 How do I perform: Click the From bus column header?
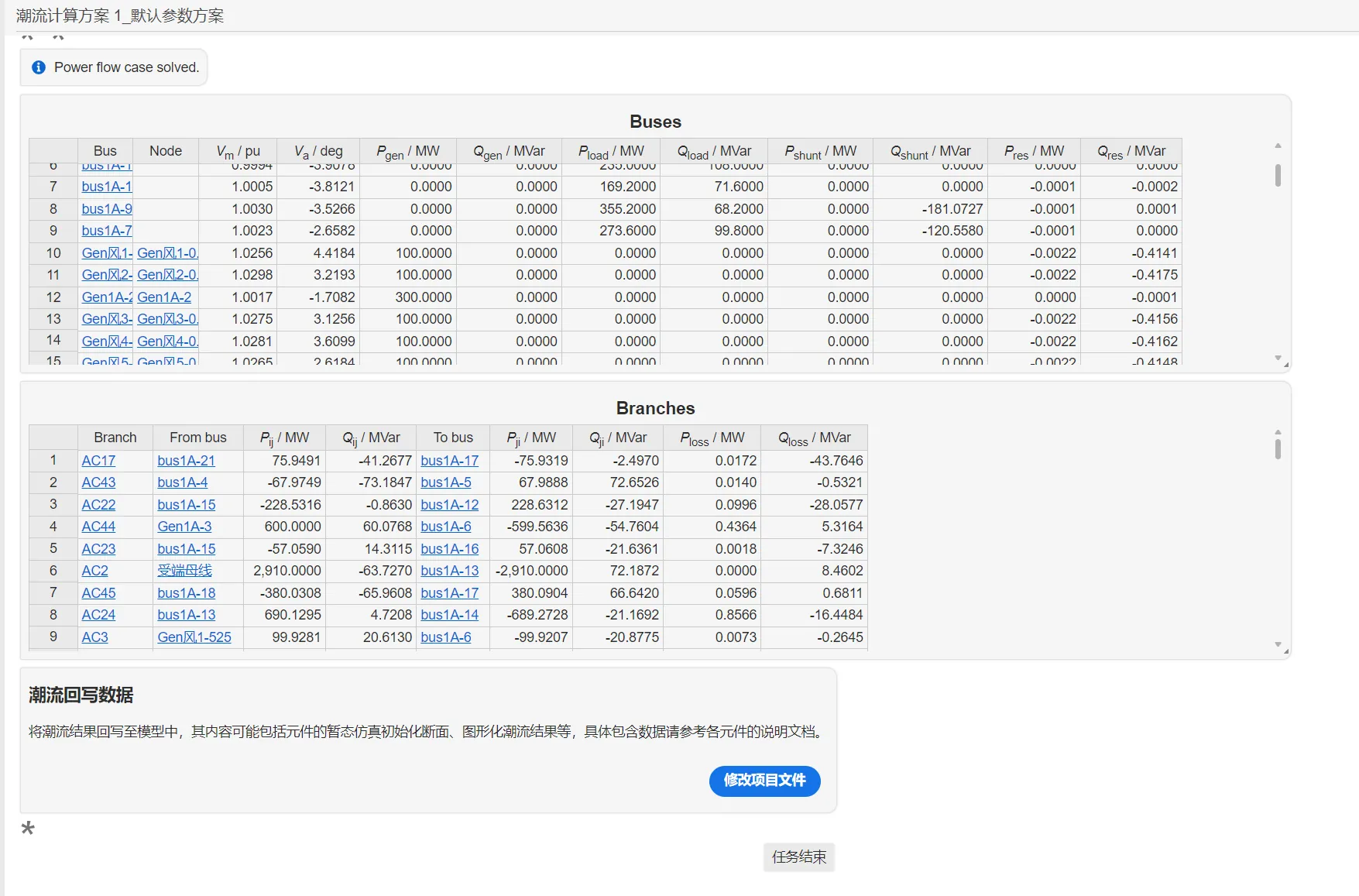[198, 438]
